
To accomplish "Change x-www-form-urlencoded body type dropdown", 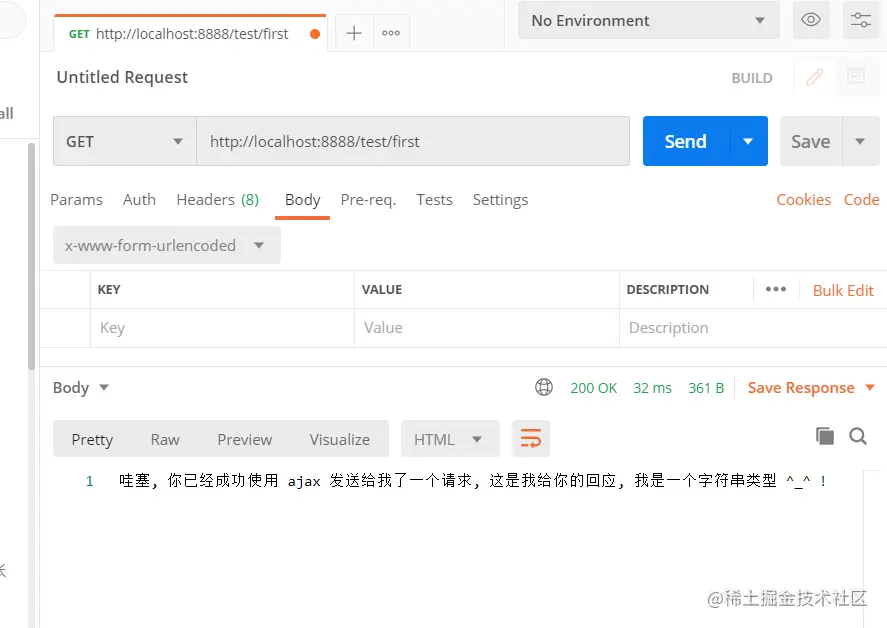I will [x=167, y=246].
